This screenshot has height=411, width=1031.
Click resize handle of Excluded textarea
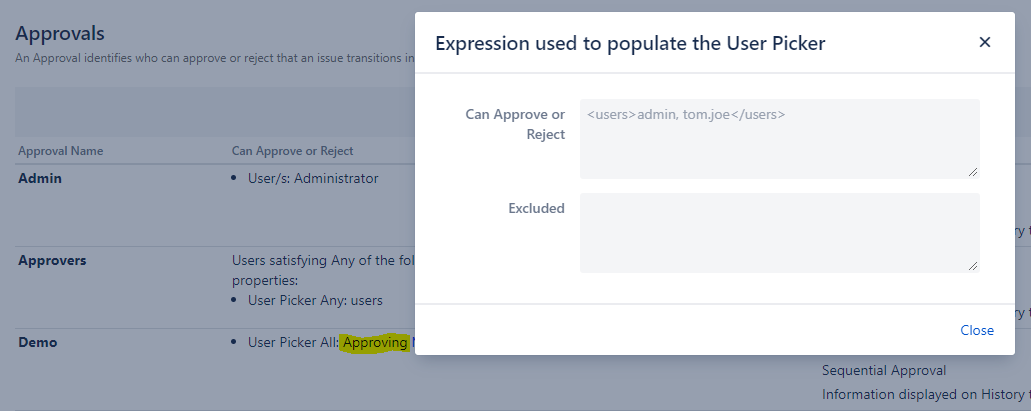coord(973,266)
